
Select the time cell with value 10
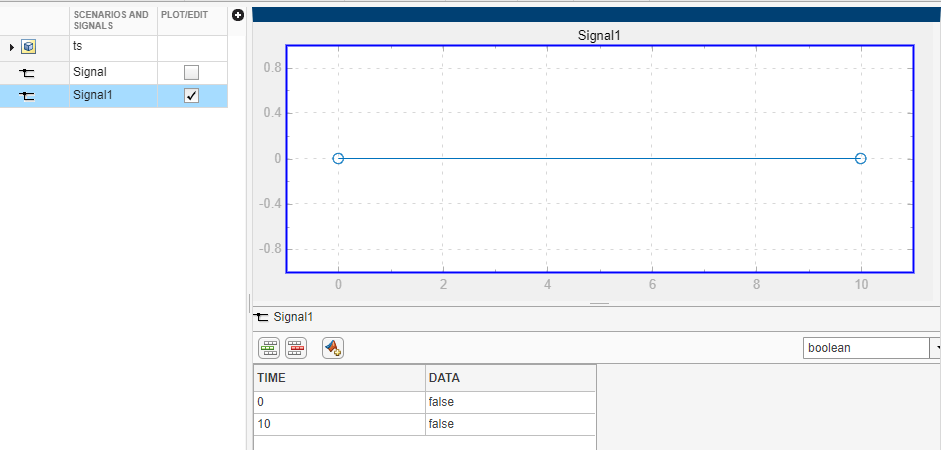point(340,424)
